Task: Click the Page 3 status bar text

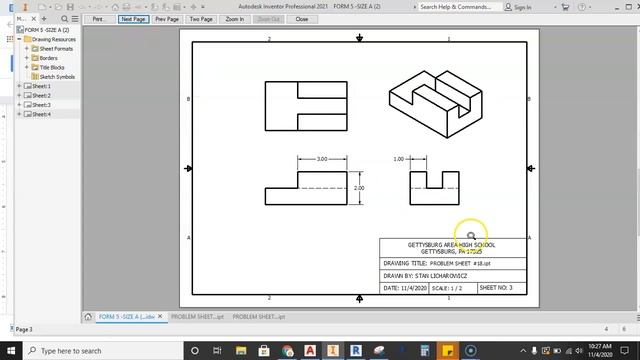Action: tap(24, 329)
